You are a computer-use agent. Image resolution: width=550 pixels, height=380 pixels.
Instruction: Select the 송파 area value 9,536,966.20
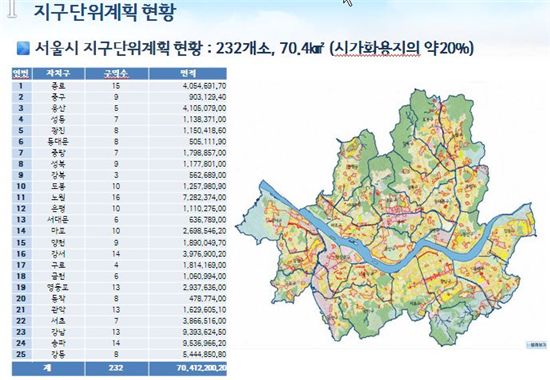(x=204, y=343)
